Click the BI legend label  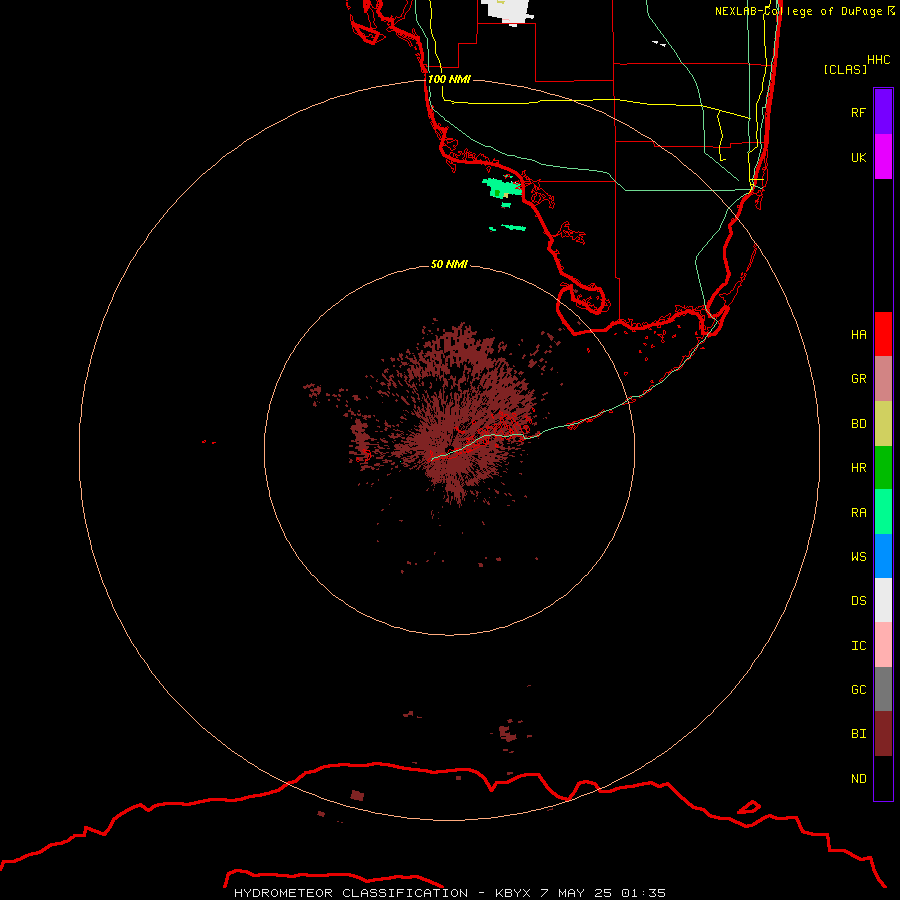pos(858,733)
